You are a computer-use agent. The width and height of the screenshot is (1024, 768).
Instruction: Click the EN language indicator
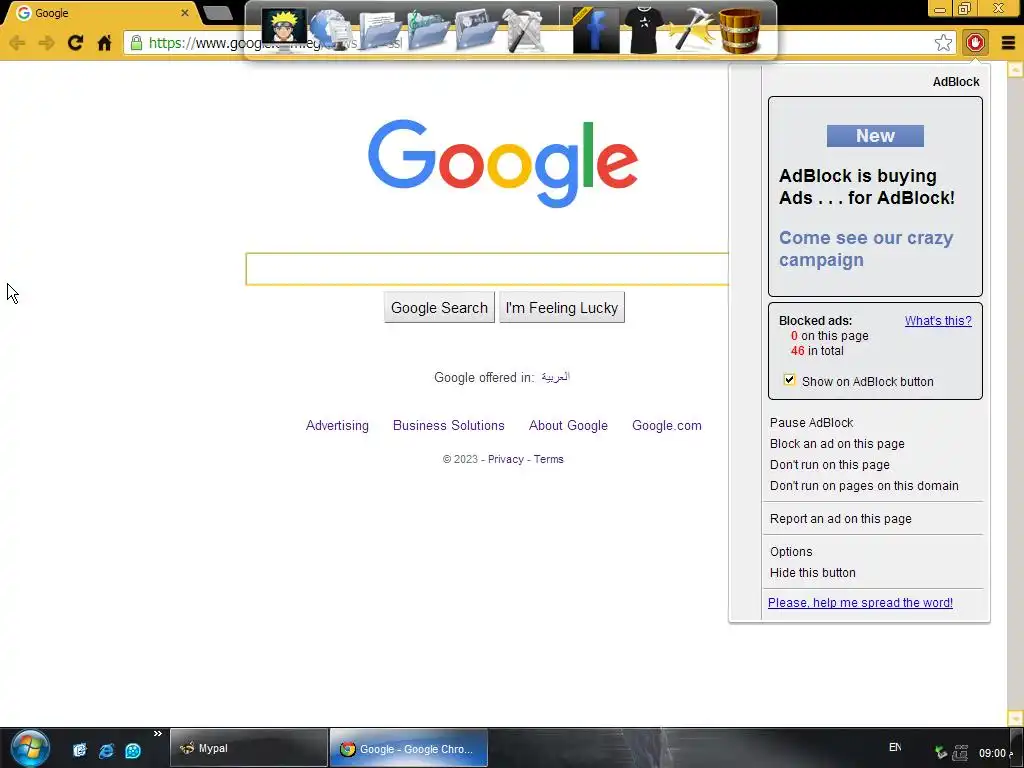[x=895, y=747]
